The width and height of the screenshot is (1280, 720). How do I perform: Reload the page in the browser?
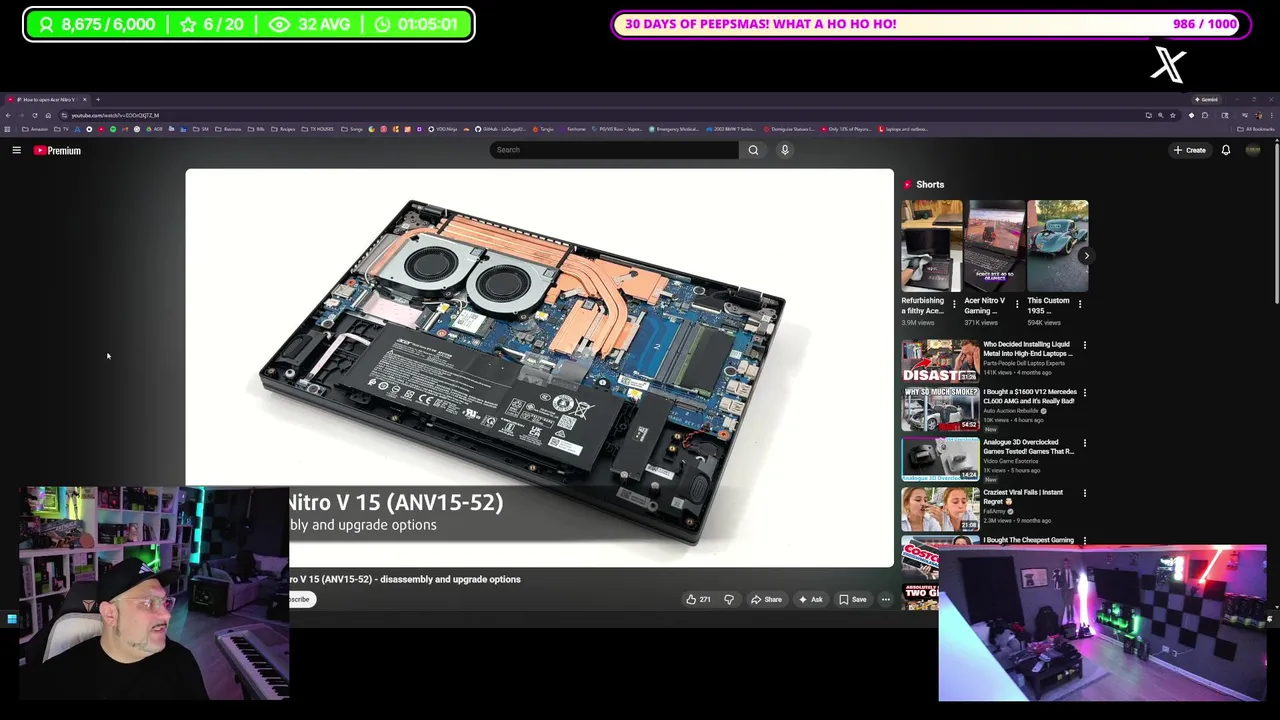(x=34, y=115)
